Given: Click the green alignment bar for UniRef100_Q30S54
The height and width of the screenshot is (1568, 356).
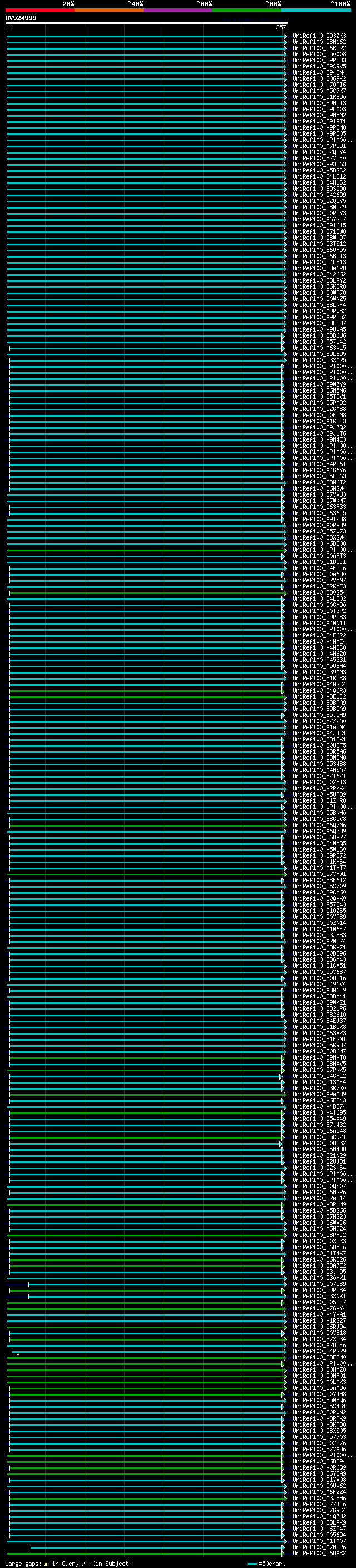Looking at the screenshot, I should pyautogui.click(x=147, y=593).
